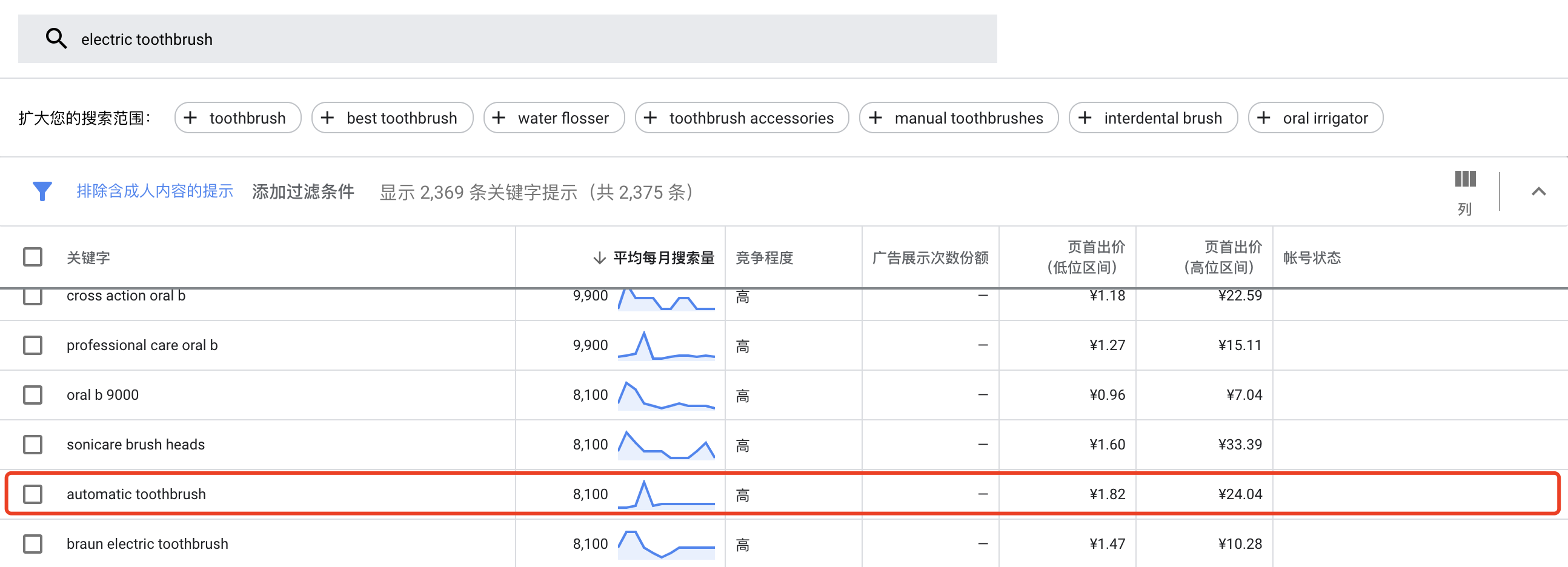
Task: Check the braun electric toothbrush row
Action: (x=33, y=544)
